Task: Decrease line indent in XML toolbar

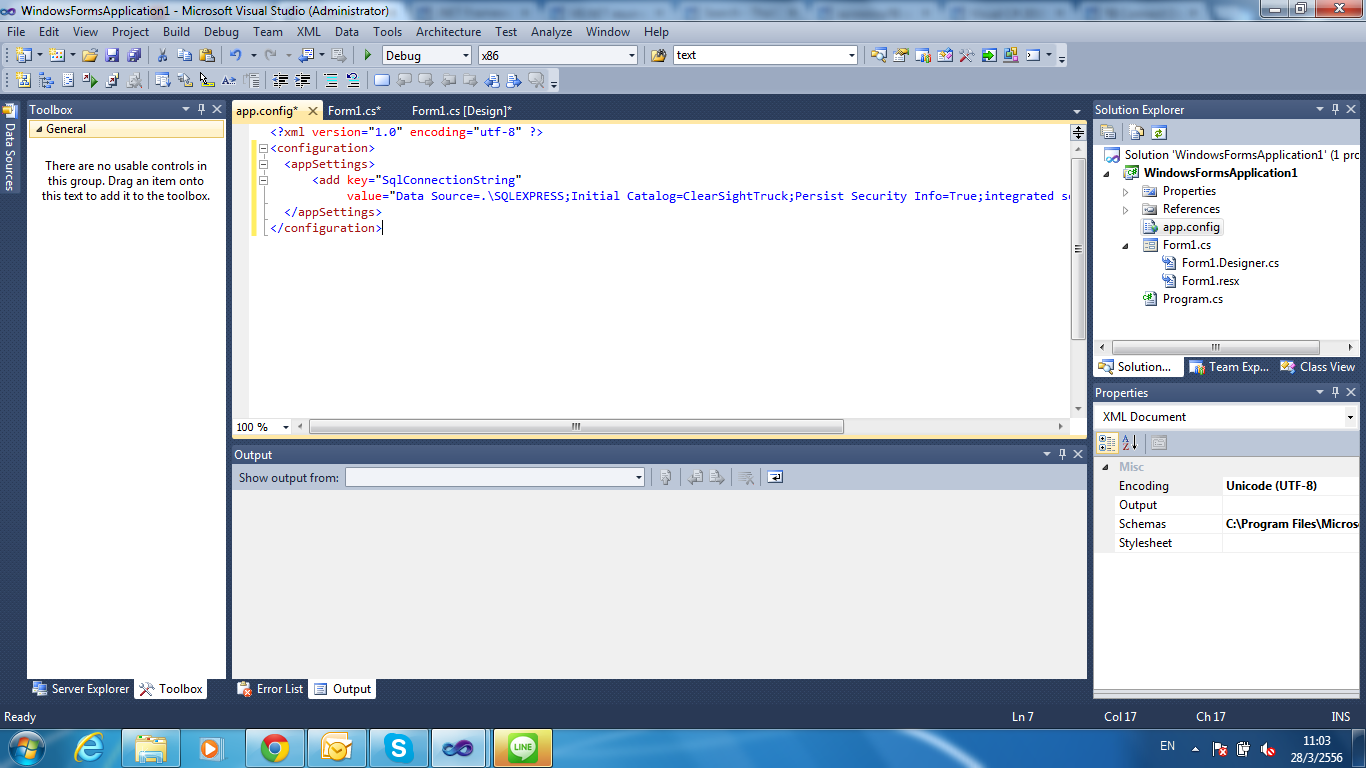Action: pyautogui.click(x=281, y=80)
